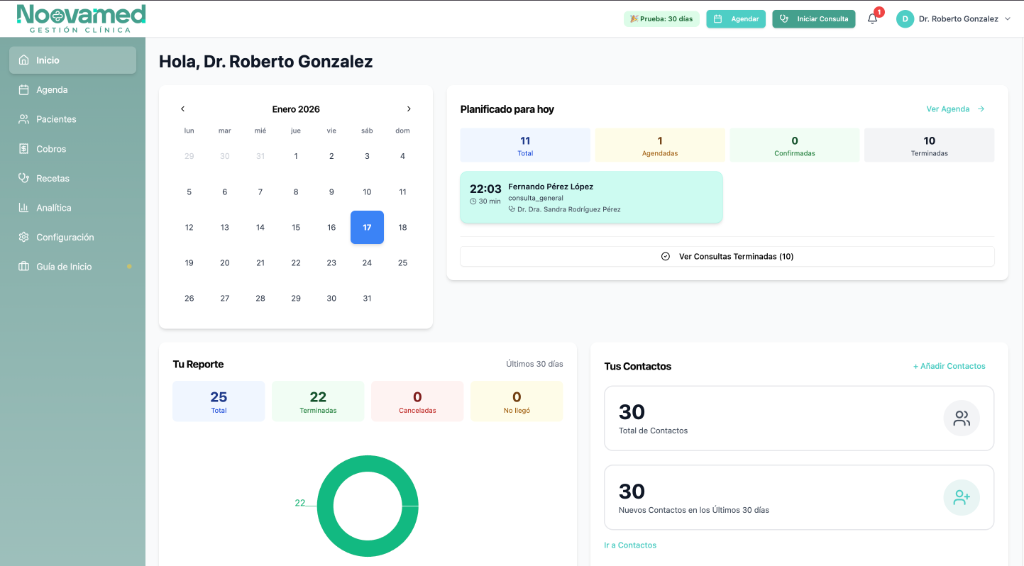Click the No llegó 0 report card

pos(517,401)
